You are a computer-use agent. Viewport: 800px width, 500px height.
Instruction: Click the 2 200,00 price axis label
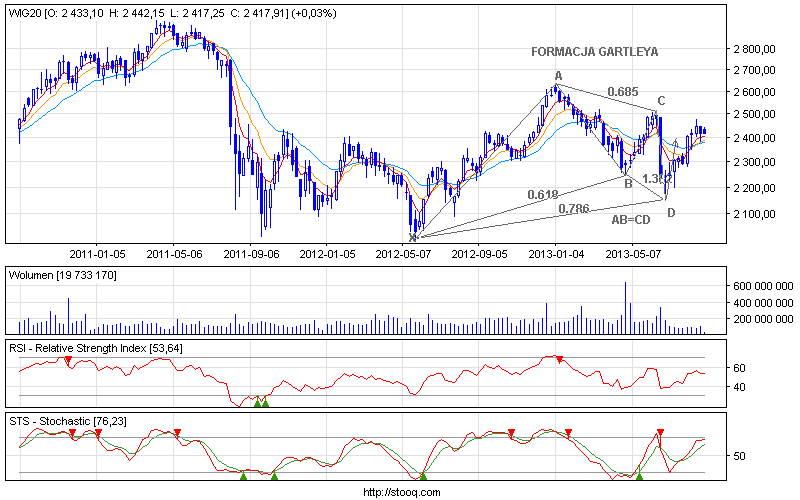coord(754,188)
